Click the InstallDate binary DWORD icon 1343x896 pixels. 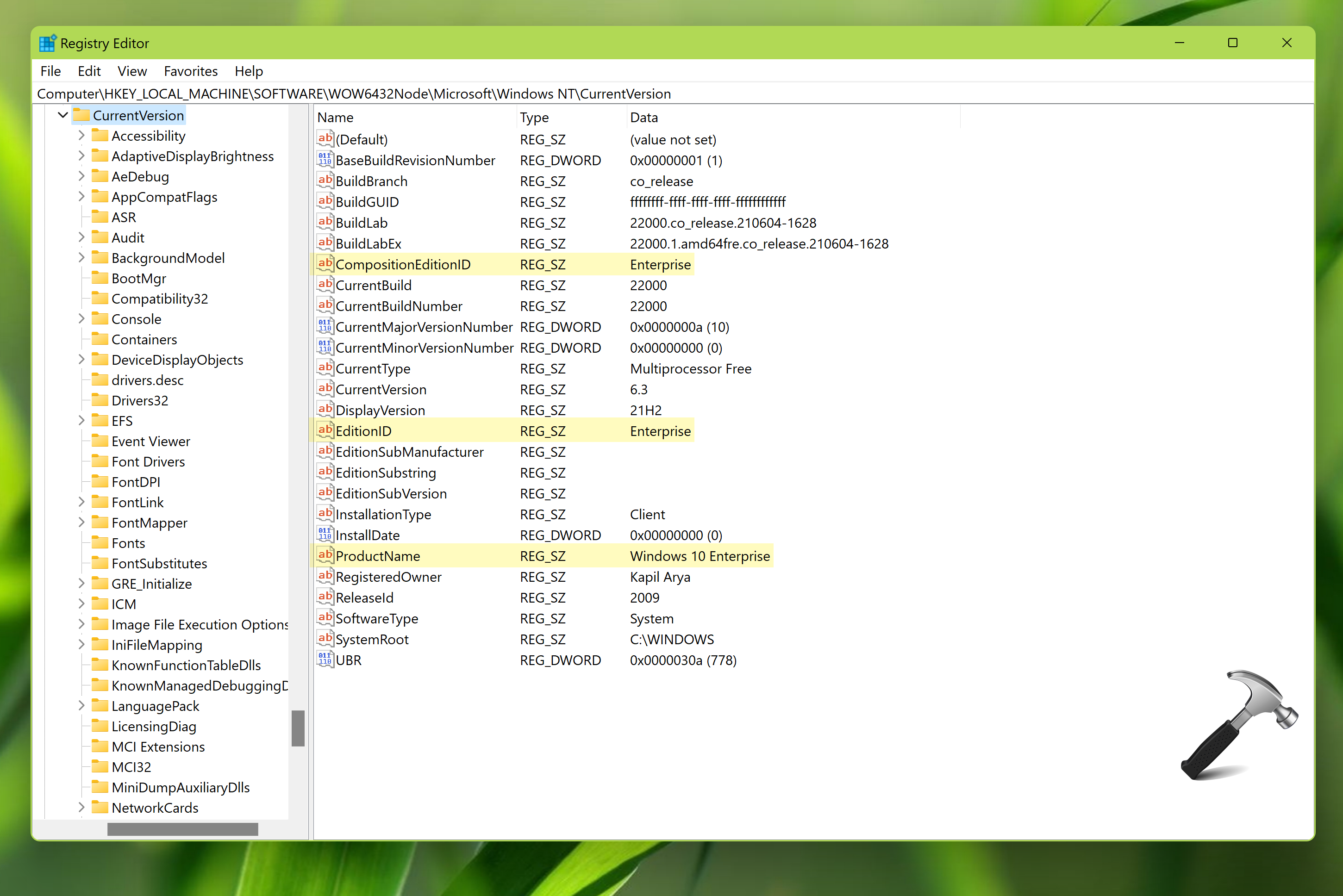point(325,534)
